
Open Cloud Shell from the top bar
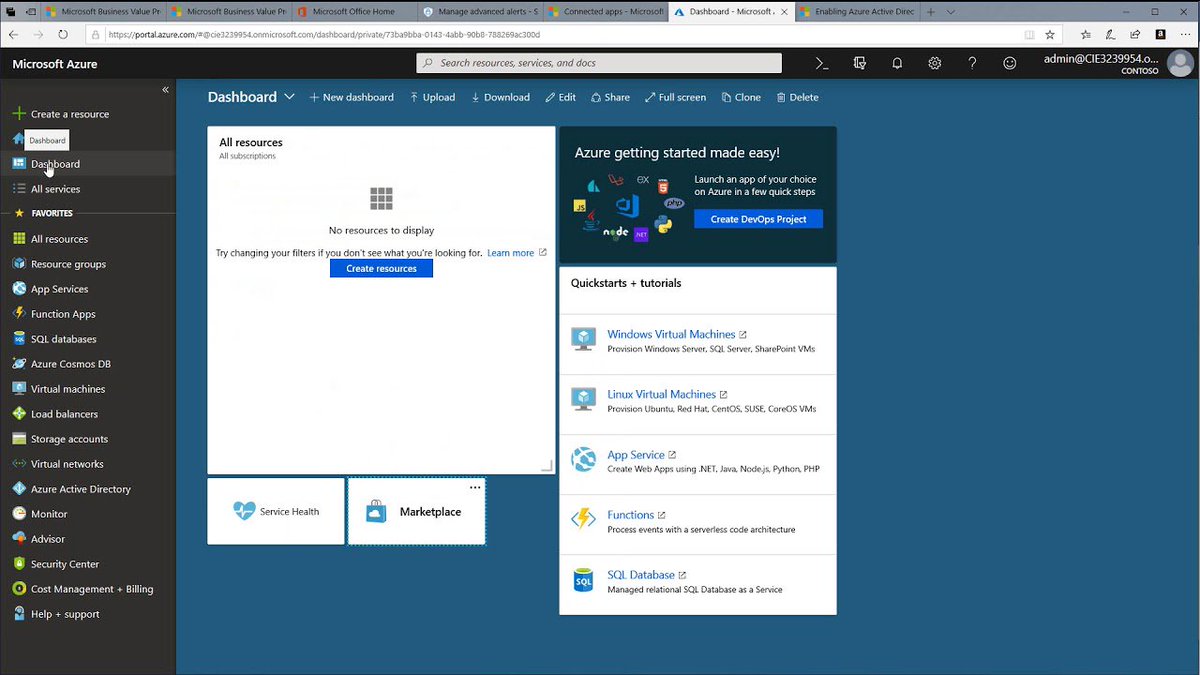[822, 63]
